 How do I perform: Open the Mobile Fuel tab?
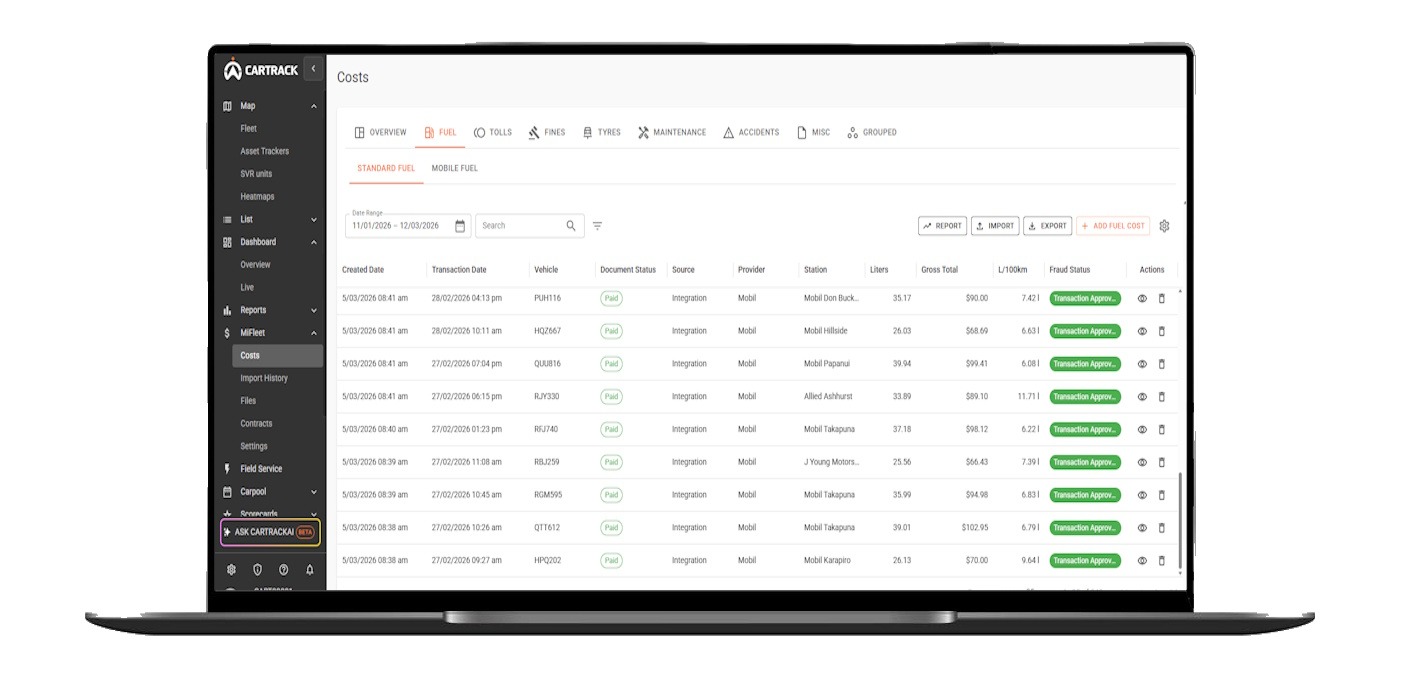[455, 168]
